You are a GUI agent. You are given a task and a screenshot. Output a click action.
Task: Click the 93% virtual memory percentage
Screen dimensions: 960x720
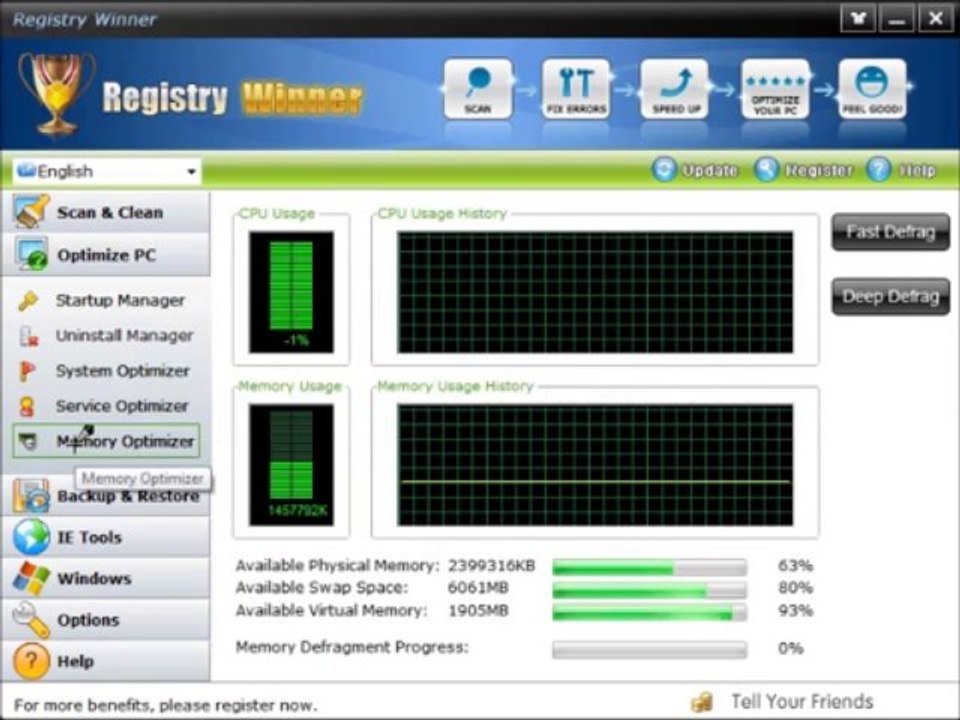click(x=795, y=610)
